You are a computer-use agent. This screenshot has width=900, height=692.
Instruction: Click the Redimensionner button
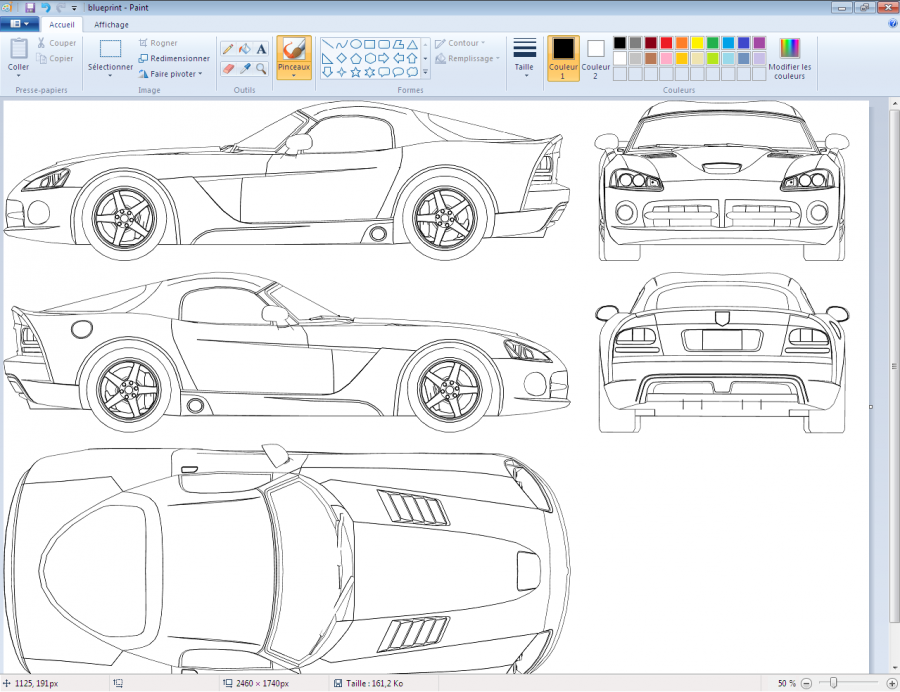174,58
